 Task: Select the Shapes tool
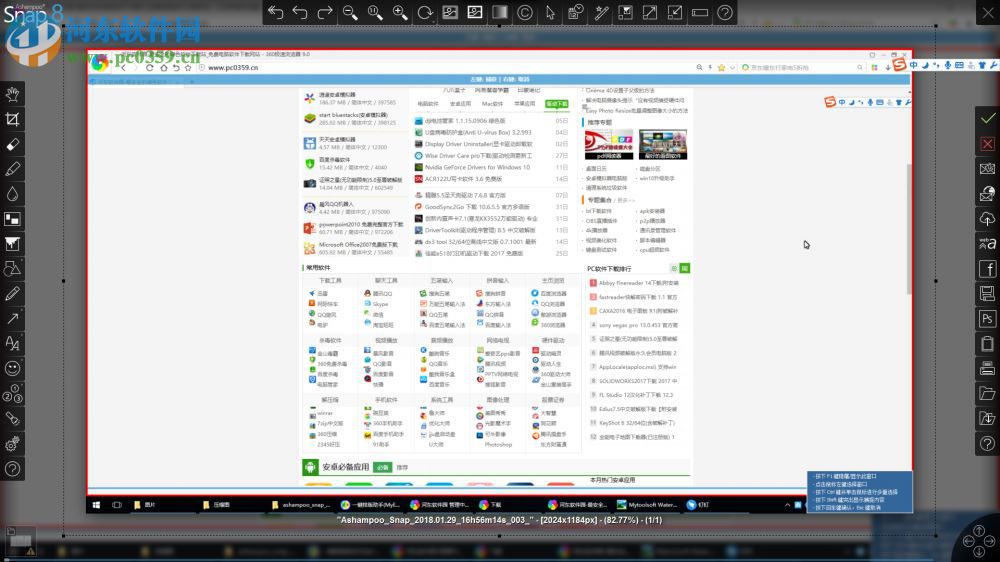pyautogui.click(x=12, y=269)
